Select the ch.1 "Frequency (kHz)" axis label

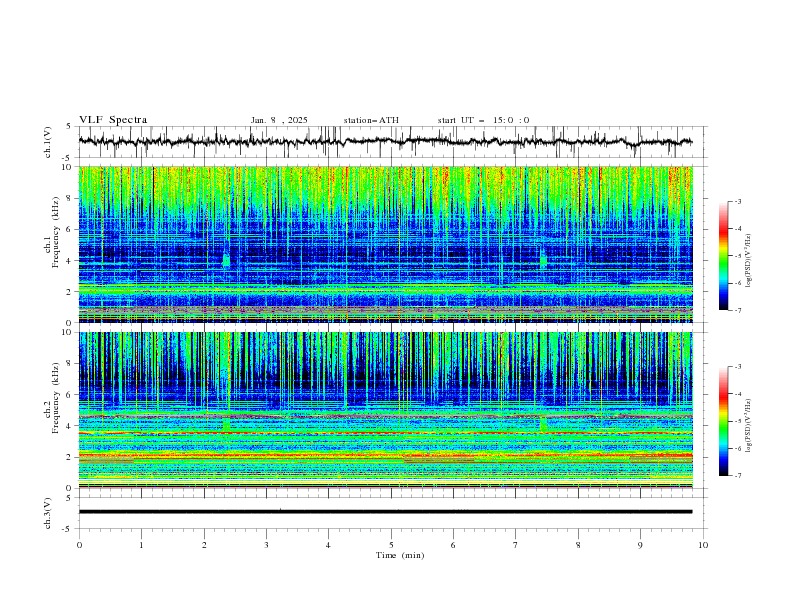click(x=56, y=233)
